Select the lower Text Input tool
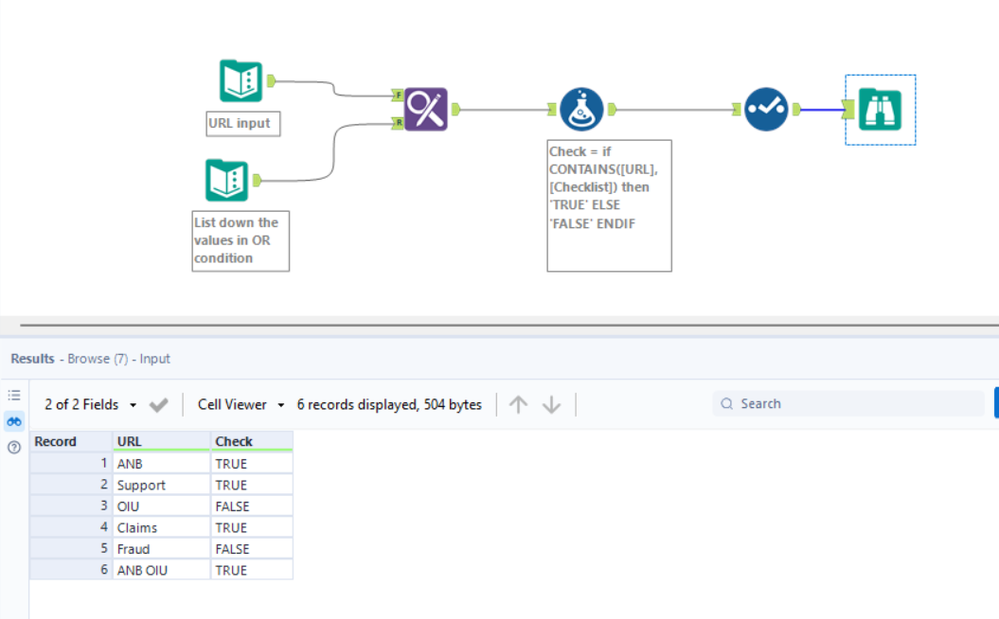Screen dimensions: 999x619 [x=227, y=180]
